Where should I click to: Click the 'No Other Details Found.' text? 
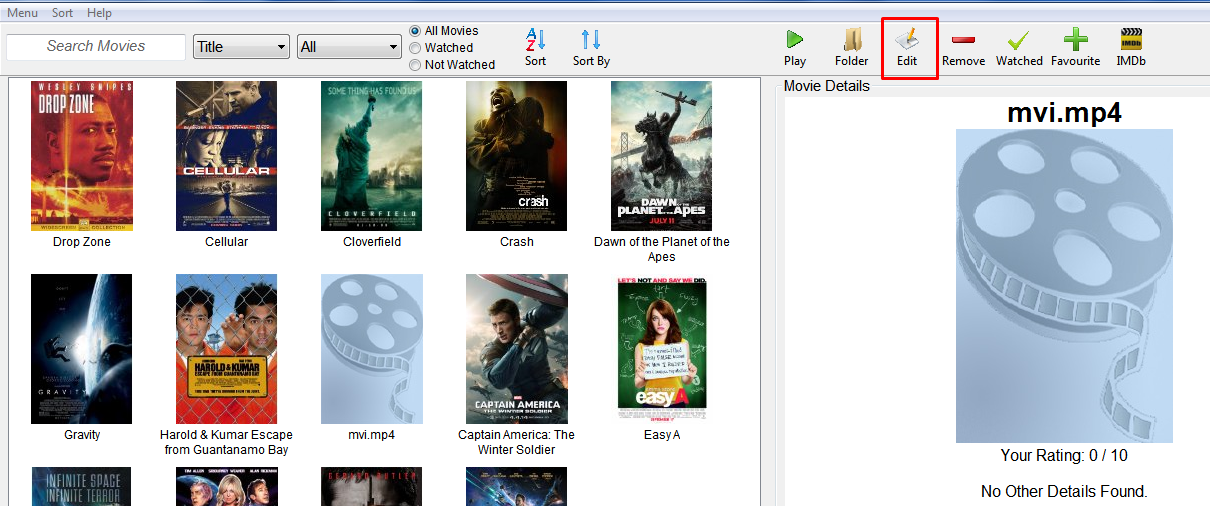pos(1064,492)
